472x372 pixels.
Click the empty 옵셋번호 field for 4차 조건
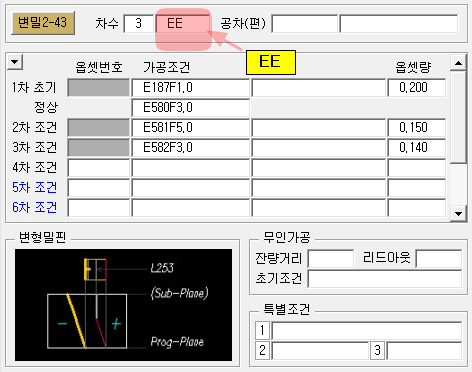[x=98, y=168]
